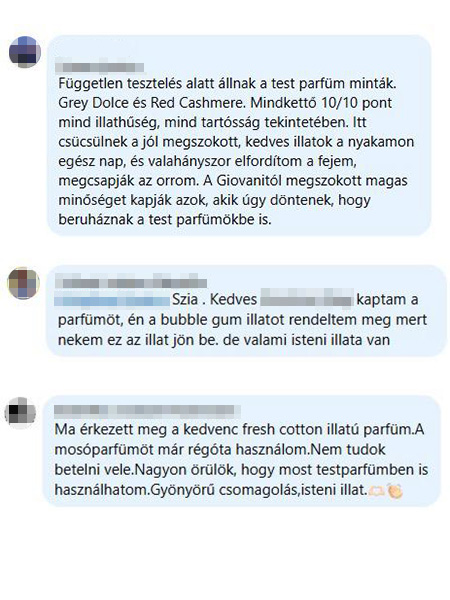Open the blurred author name above 'Ma érkezett meg'
Viewport: 450px width, 600px height.
pyautogui.click(x=147, y=411)
